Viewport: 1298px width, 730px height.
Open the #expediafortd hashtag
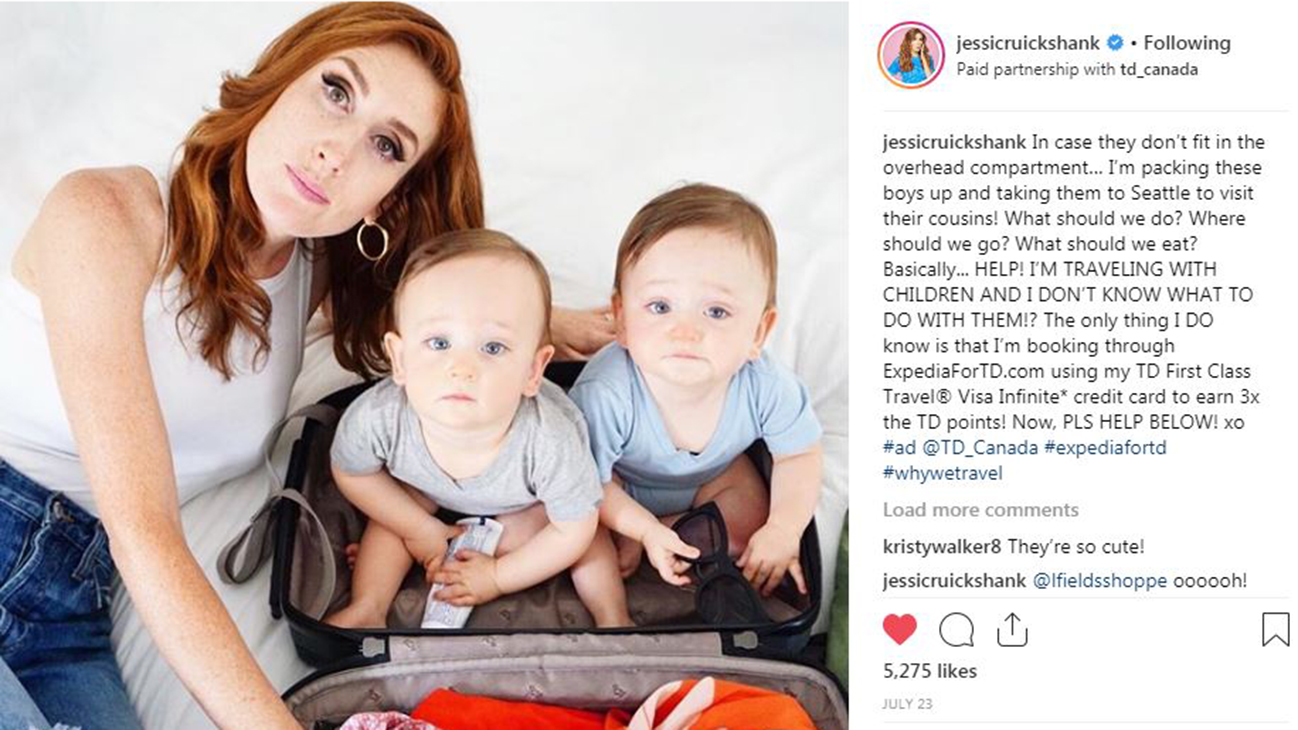point(1105,448)
